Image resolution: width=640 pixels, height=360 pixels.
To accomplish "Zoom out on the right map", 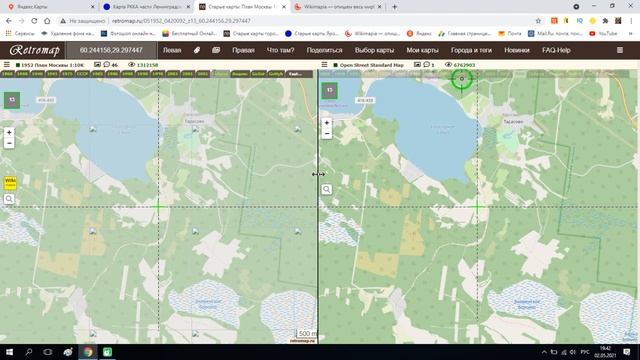I will click(327, 133).
